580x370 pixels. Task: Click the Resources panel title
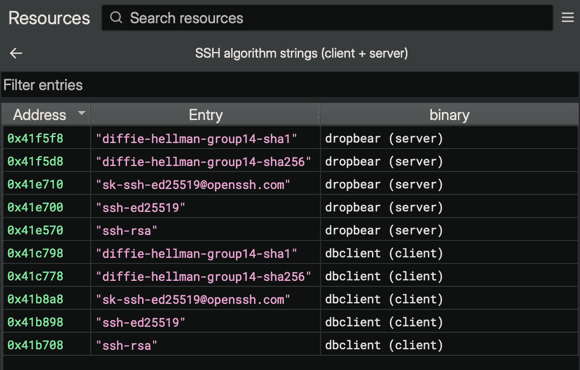[x=49, y=18]
